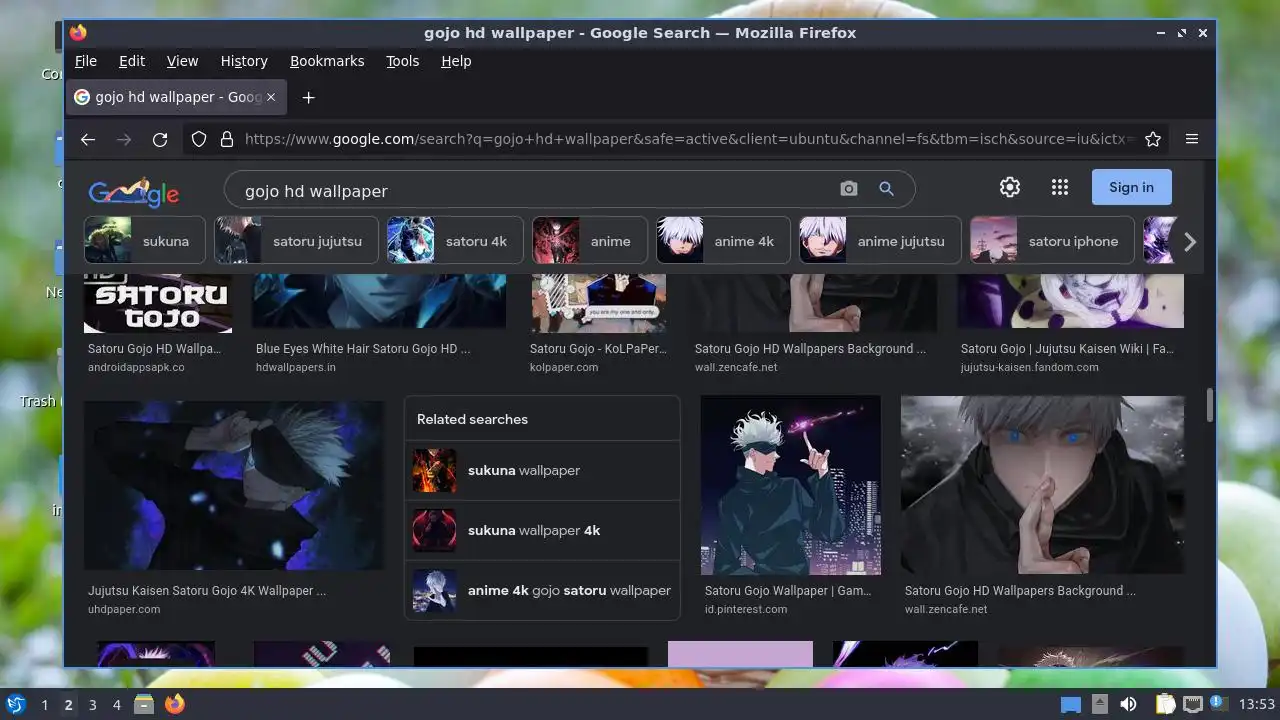Screen dimensions: 1280x720
Task: Open the Tools menu
Action: coord(403,61)
